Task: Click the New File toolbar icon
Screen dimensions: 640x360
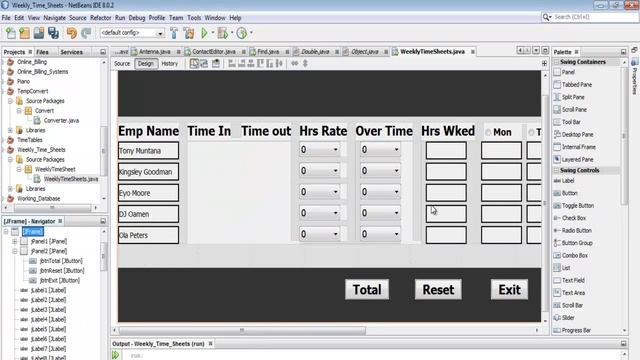Action: (11, 33)
